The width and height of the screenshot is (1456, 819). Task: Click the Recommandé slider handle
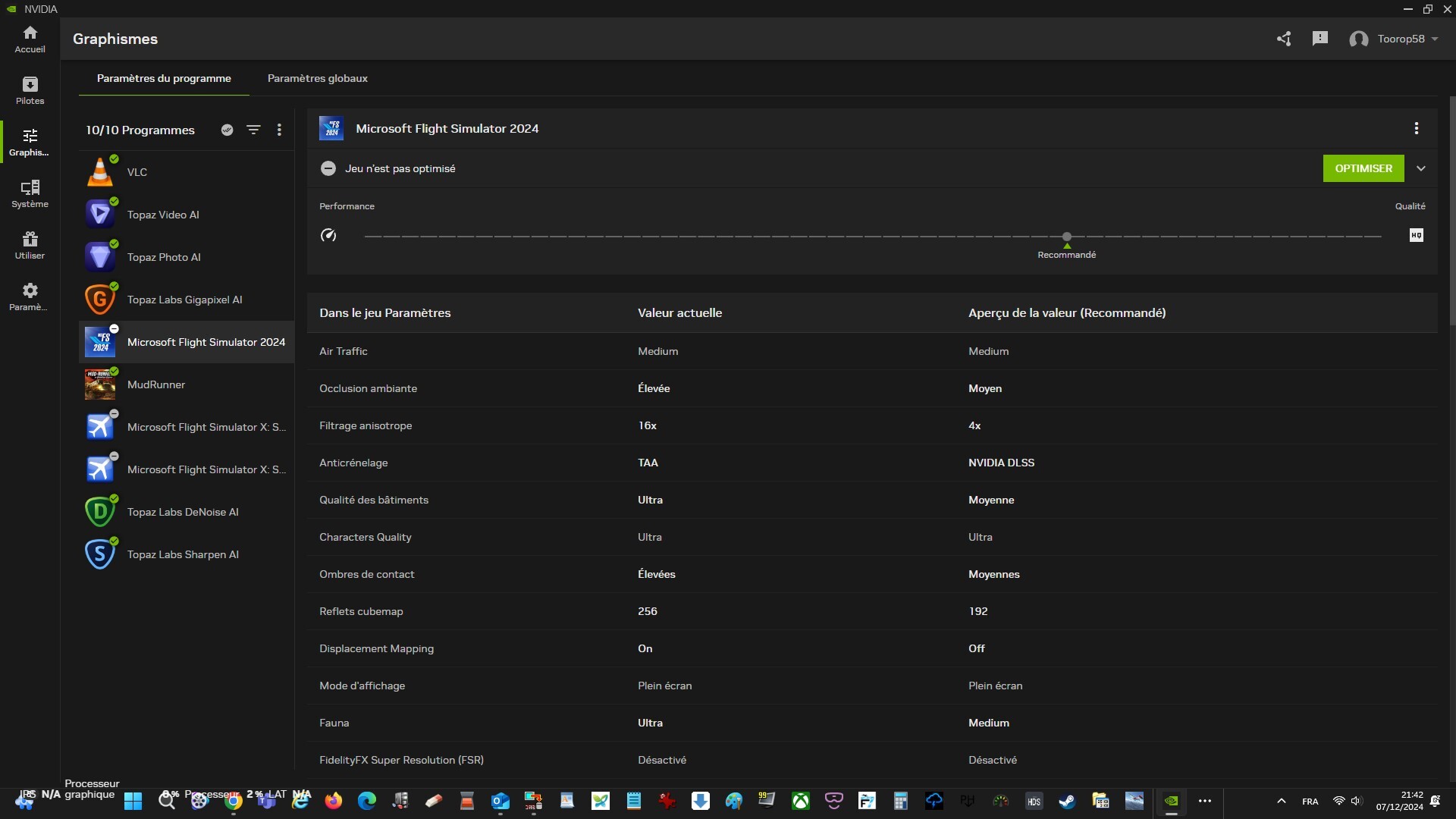click(1067, 237)
